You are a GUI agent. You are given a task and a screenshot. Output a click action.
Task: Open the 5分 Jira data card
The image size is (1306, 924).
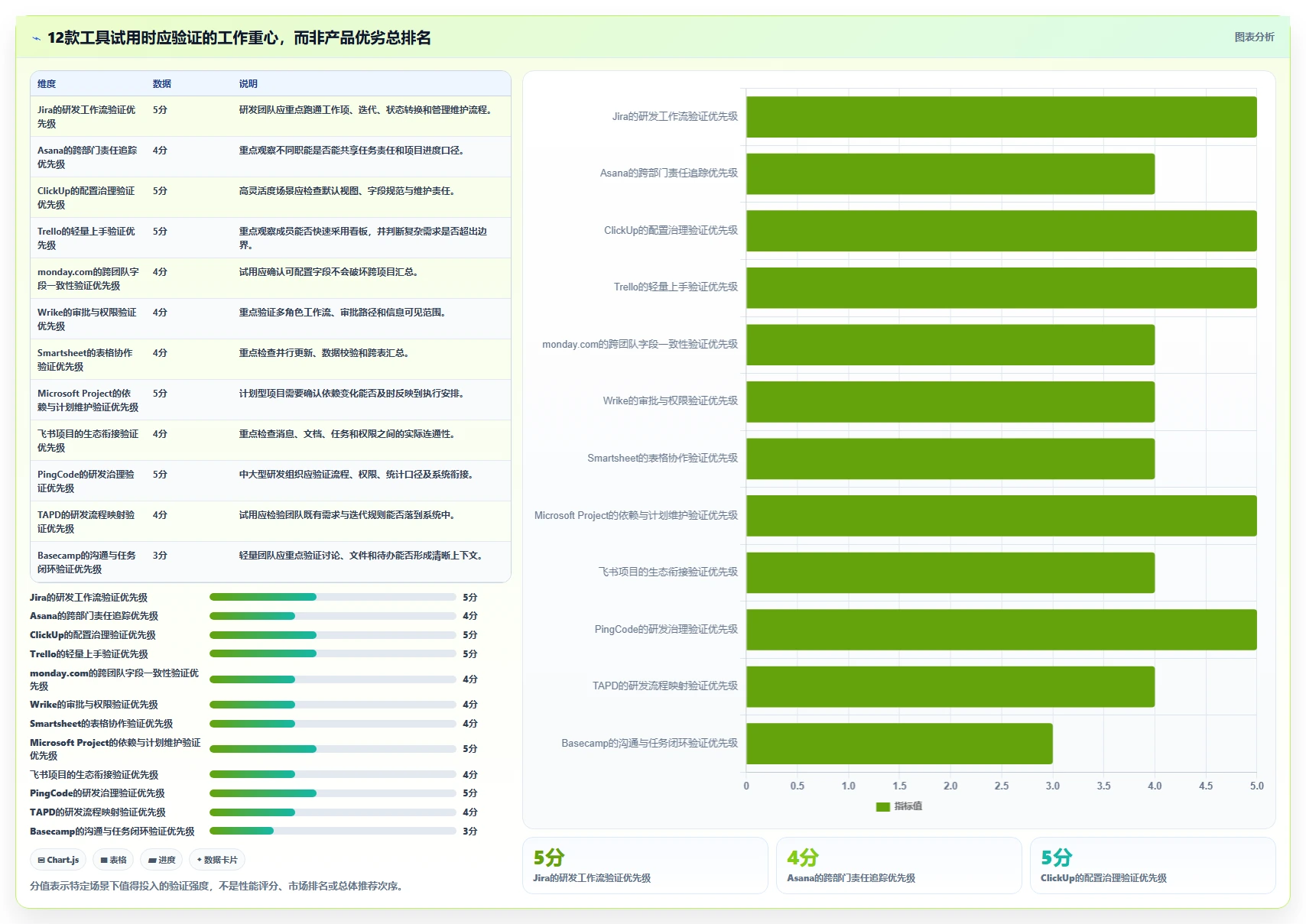pyautogui.click(x=645, y=865)
